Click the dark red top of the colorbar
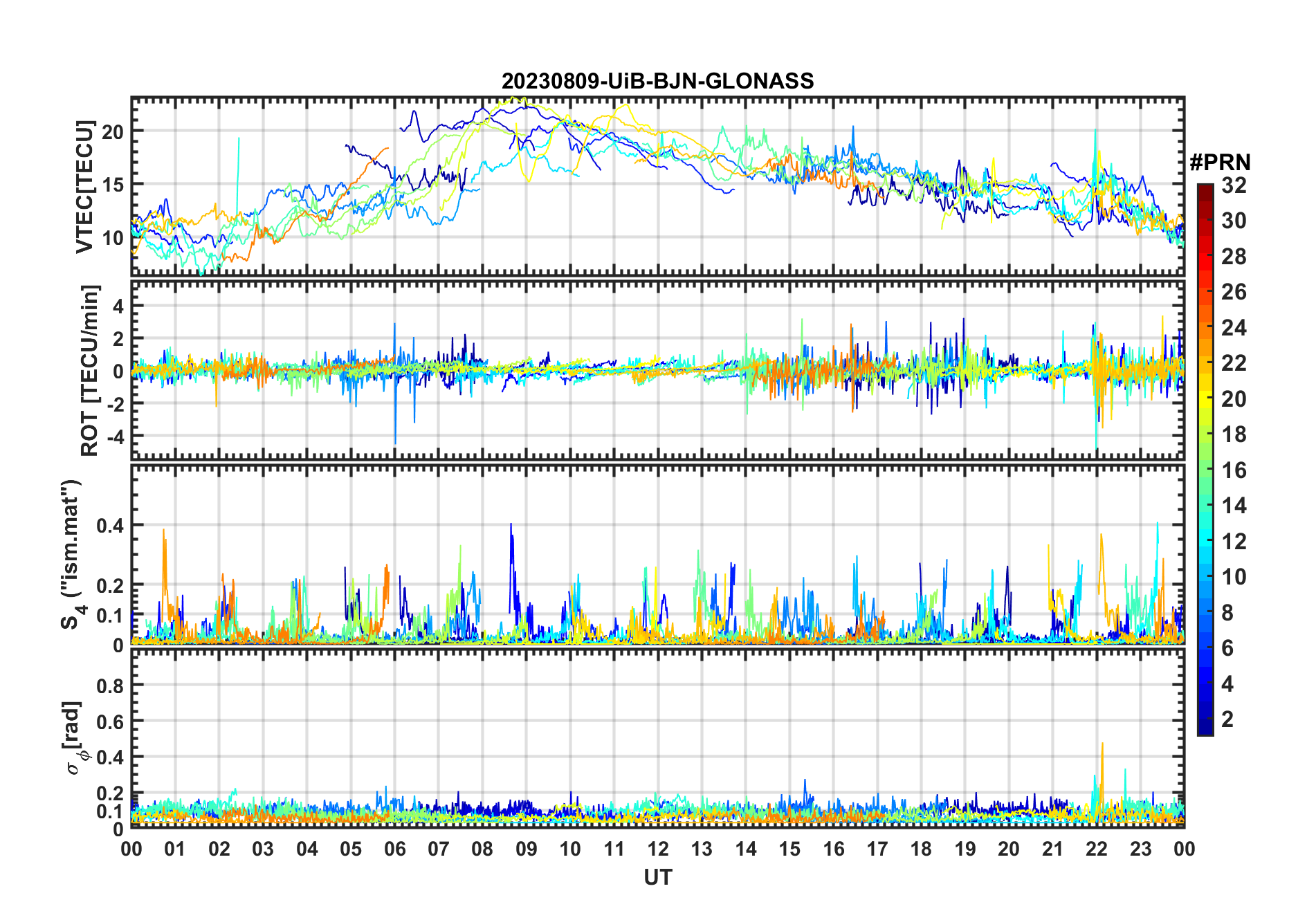Screen dimensions: 1316x920 [1205, 190]
